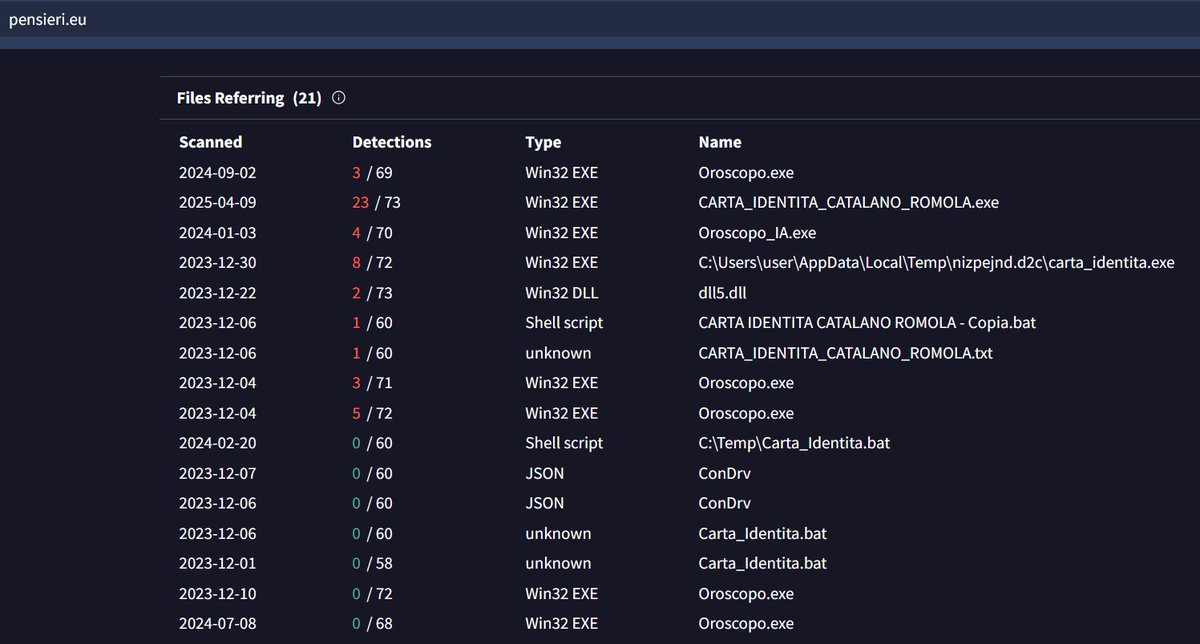Open Oroscopo.exe scanned 2024-07-08

tap(746, 623)
